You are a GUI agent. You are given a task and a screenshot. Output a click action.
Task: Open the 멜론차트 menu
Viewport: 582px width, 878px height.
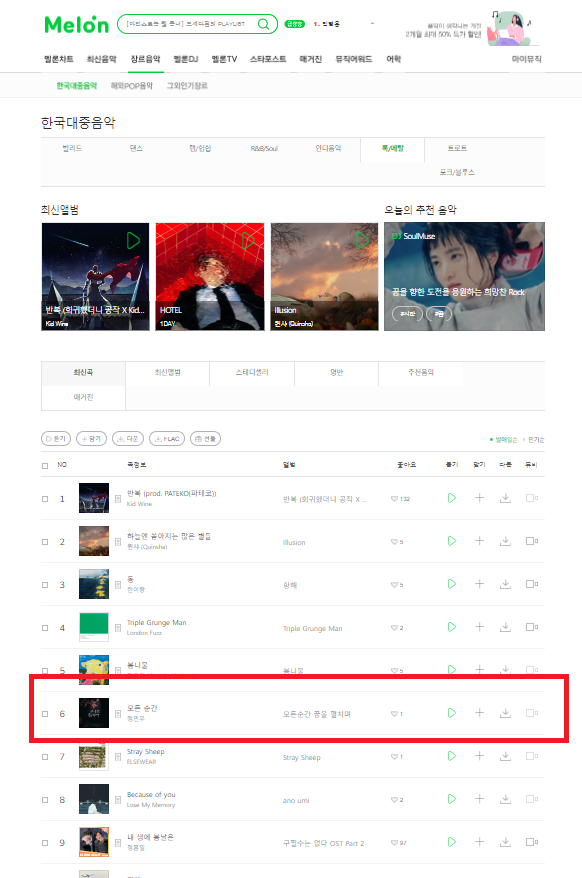(x=59, y=59)
